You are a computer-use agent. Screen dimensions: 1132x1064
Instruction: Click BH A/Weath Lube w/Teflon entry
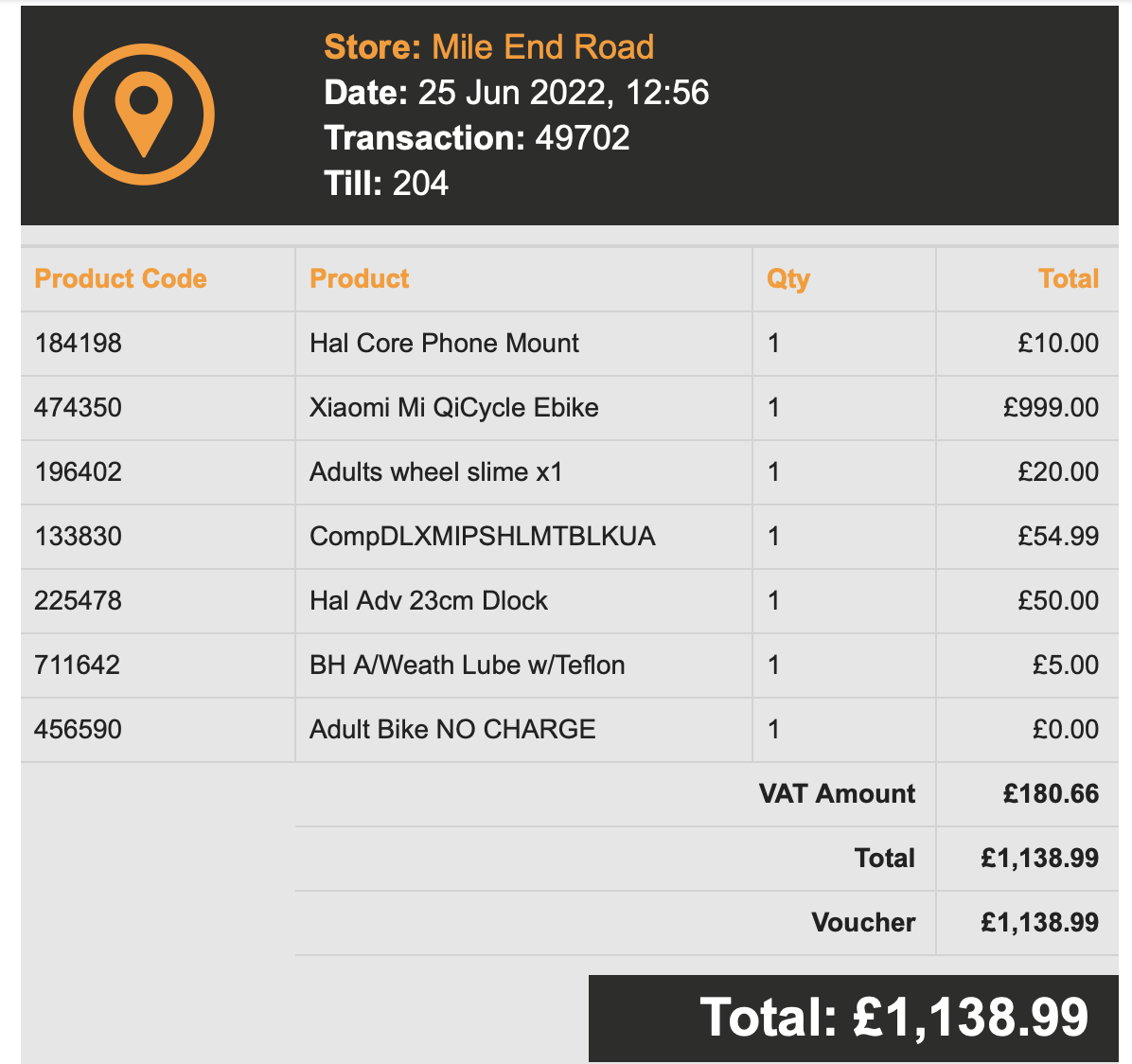(467, 665)
